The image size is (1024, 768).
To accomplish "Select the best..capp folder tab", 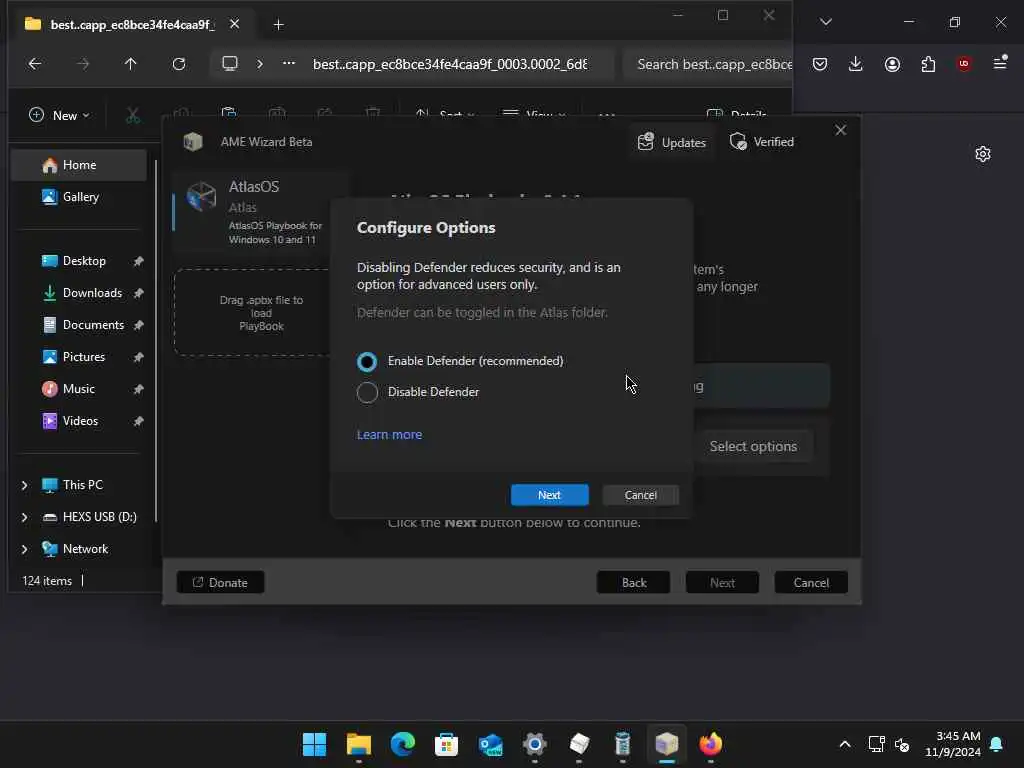I will pyautogui.click(x=133, y=24).
